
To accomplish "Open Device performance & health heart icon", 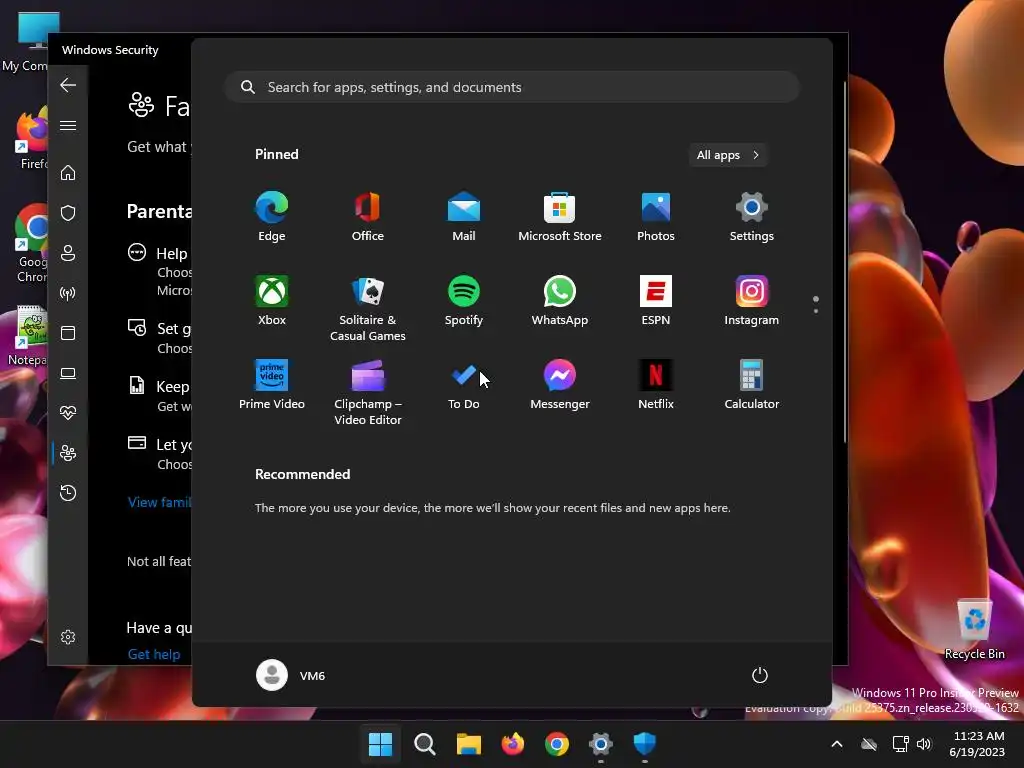I will [x=68, y=413].
